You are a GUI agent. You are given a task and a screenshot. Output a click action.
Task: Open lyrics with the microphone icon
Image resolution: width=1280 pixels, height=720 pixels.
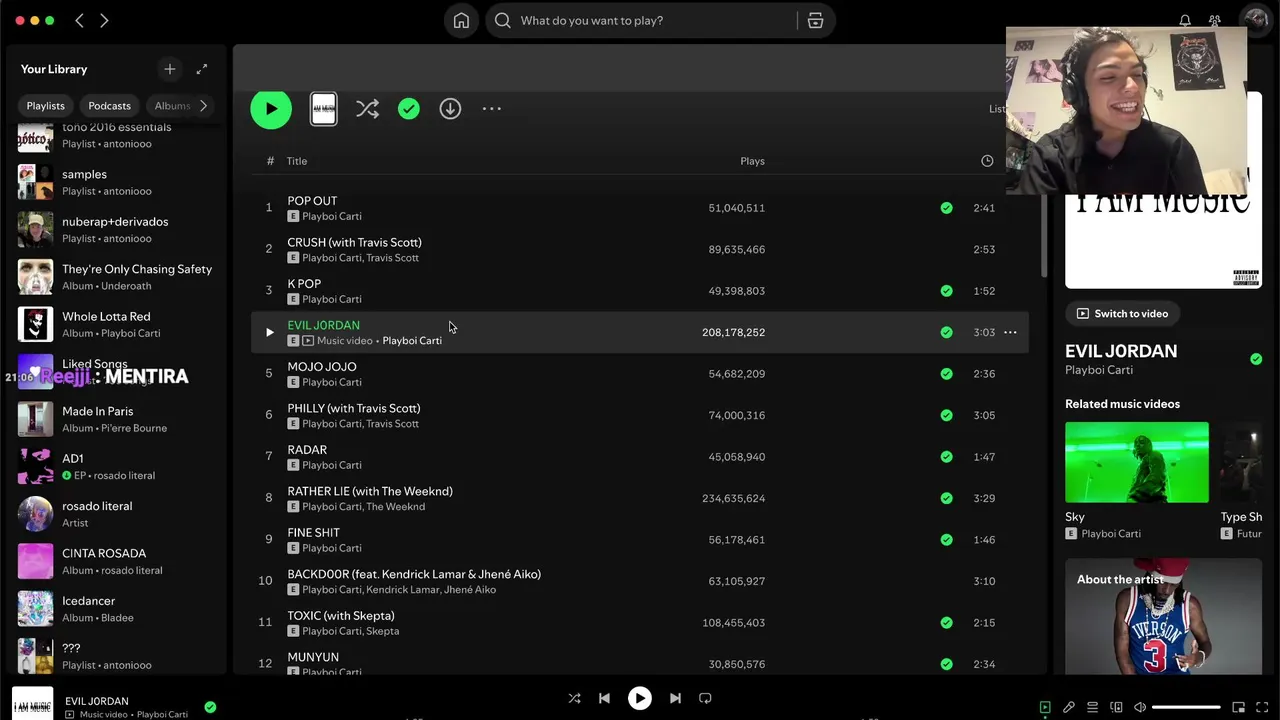click(1069, 707)
